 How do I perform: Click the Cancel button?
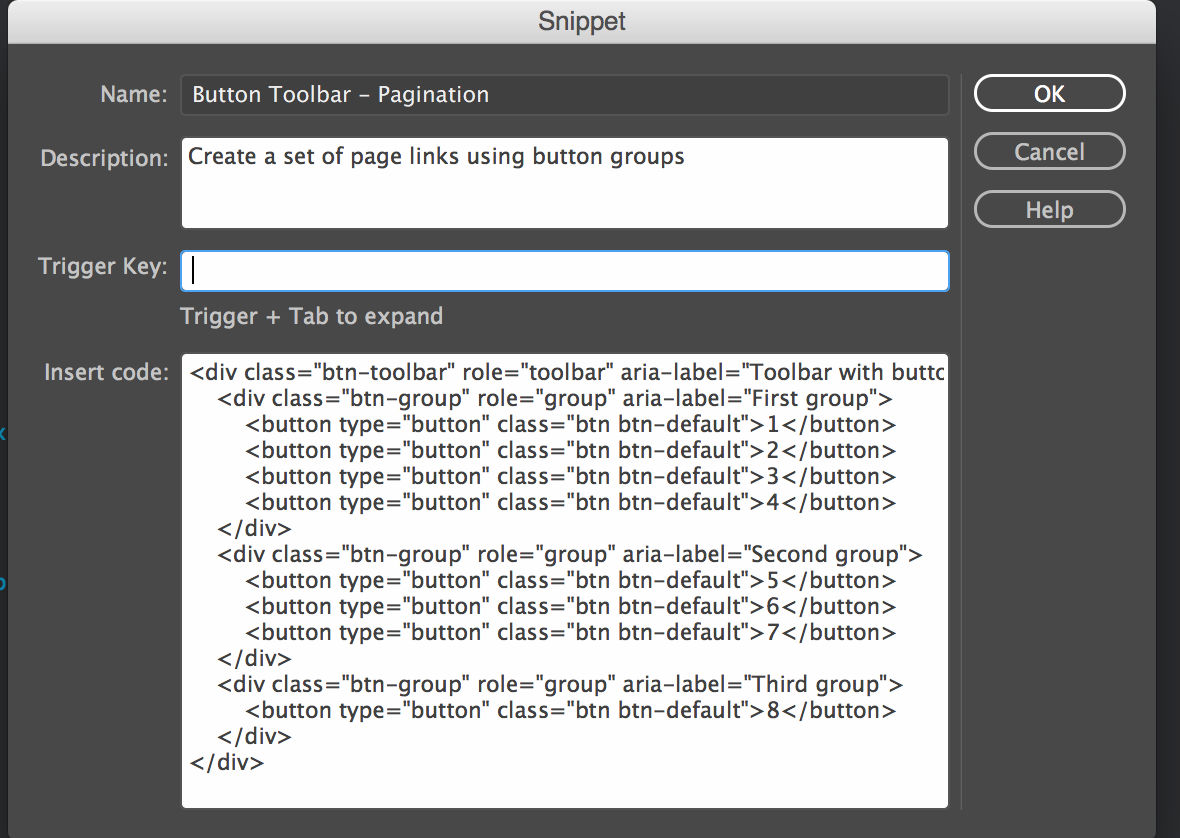(1049, 151)
